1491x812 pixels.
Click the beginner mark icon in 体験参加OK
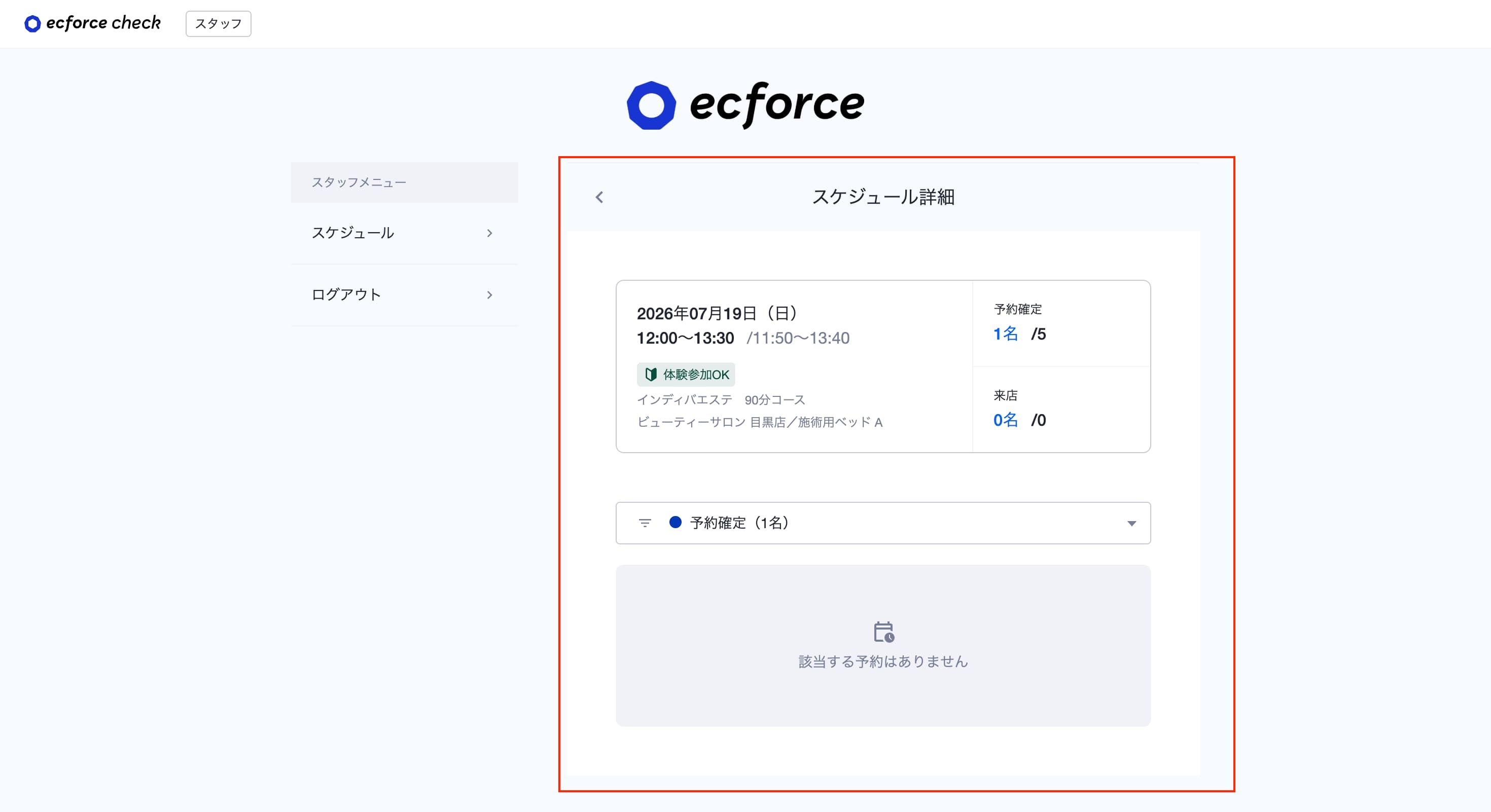pyautogui.click(x=651, y=374)
